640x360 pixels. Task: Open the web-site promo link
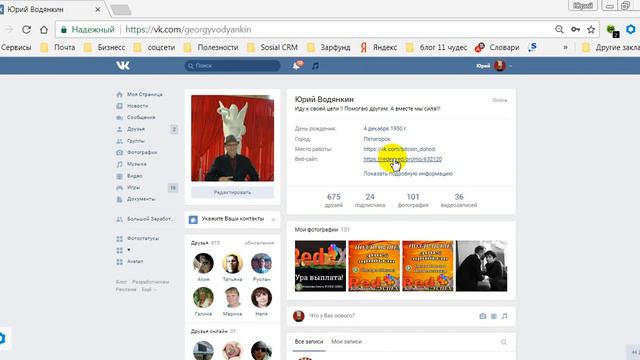click(x=402, y=159)
